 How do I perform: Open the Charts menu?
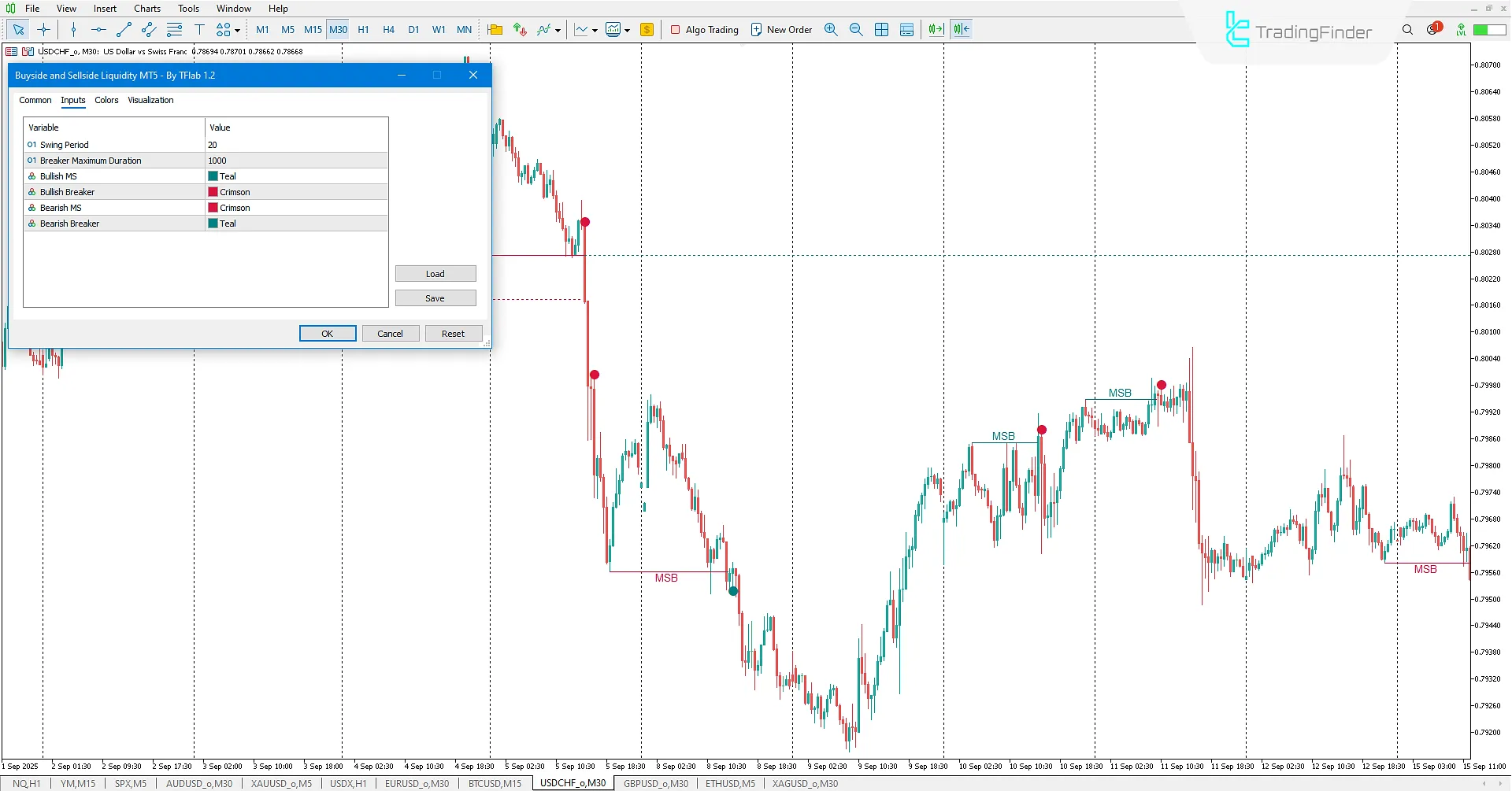tap(146, 9)
